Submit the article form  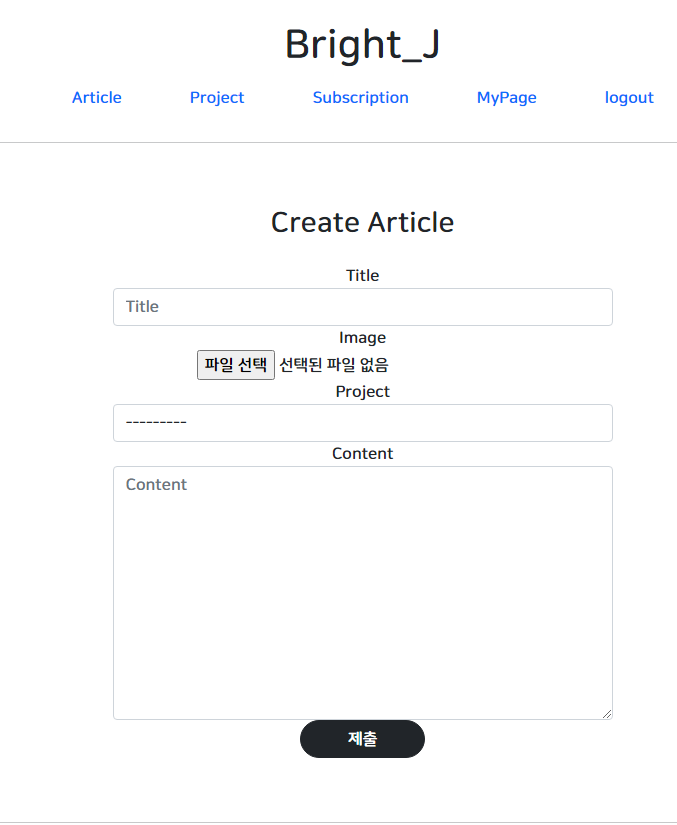(x=362, y=738)
